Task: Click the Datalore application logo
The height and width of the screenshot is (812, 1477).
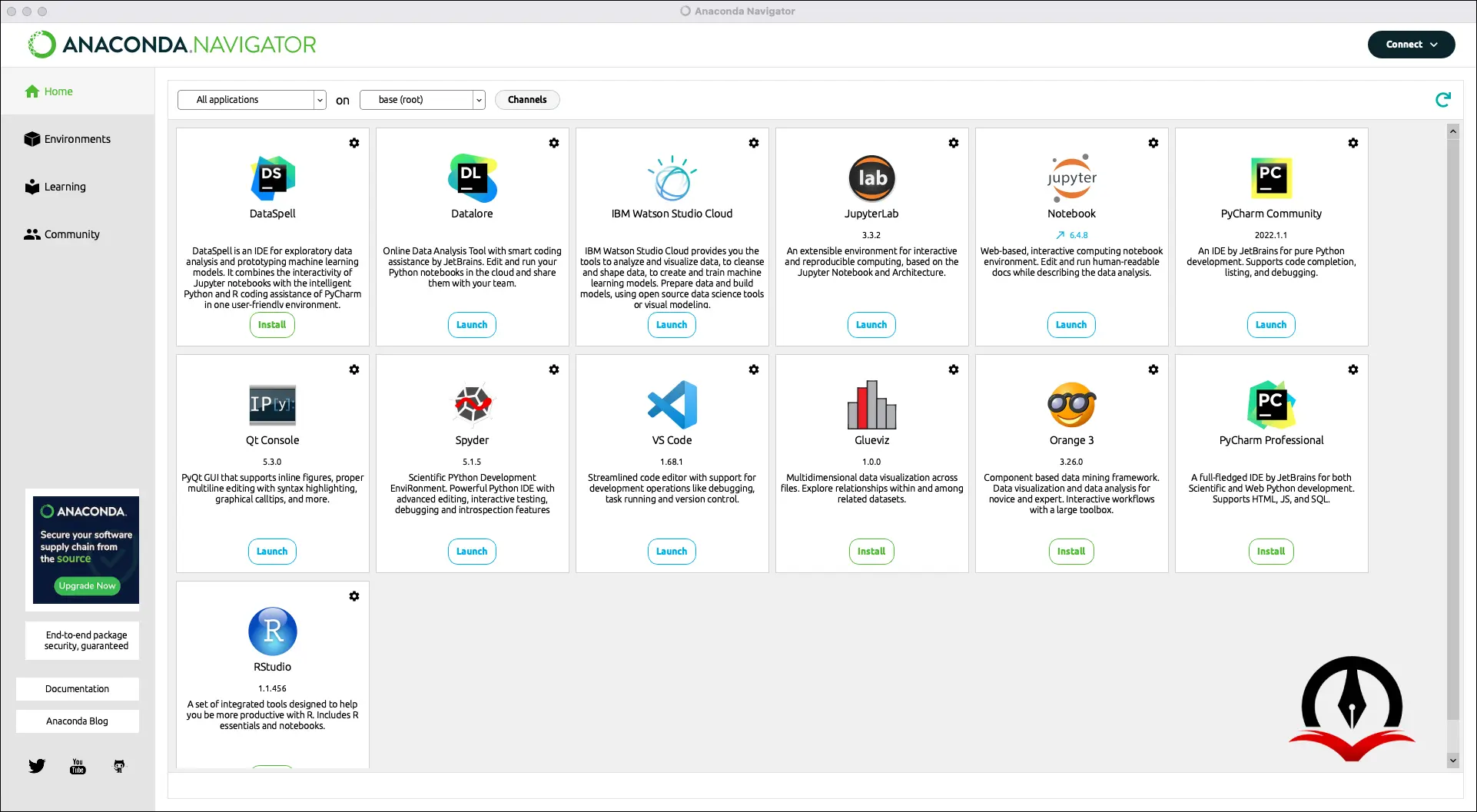Action: [x=473, y=178]
